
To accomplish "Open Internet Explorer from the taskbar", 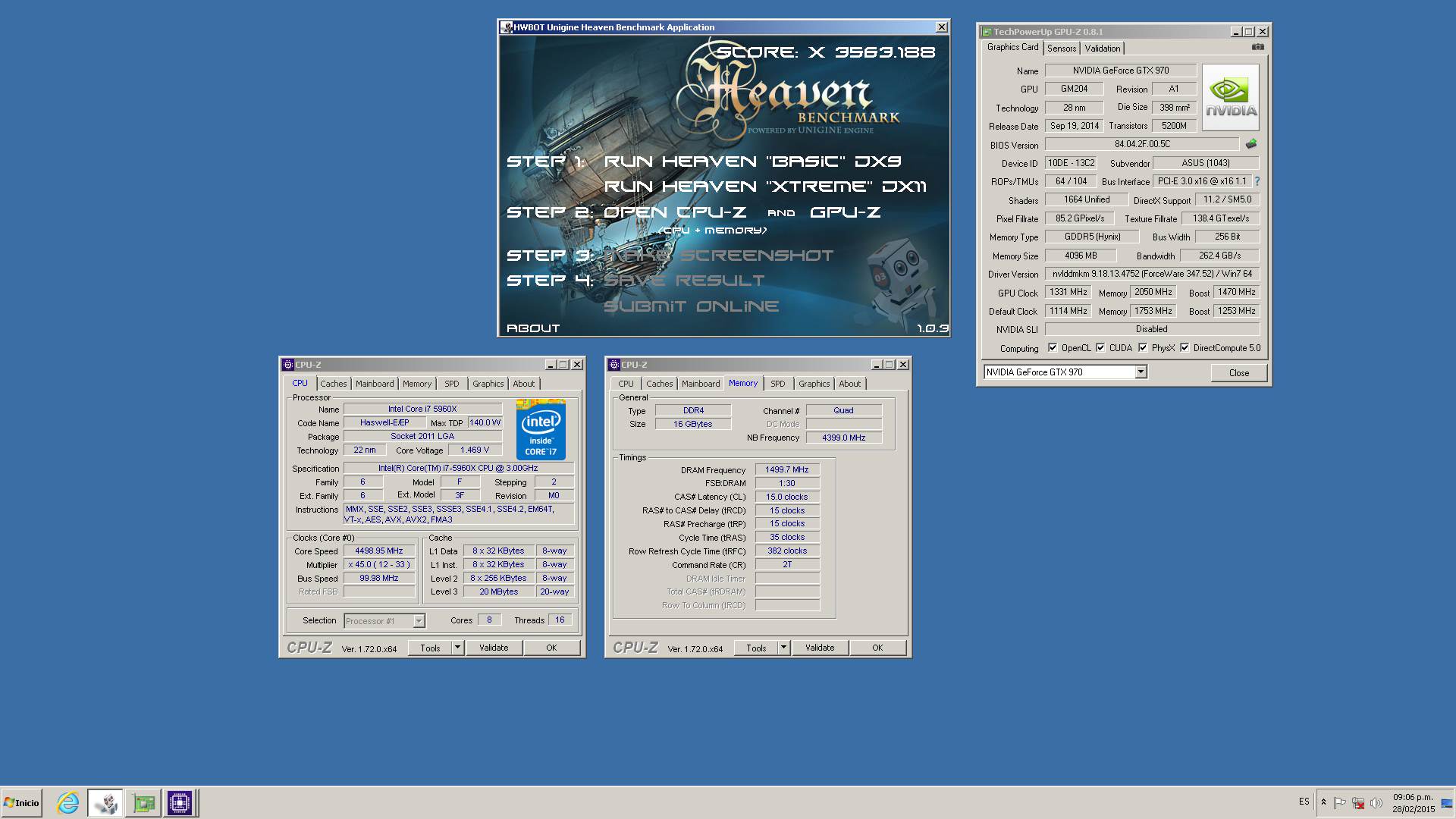I will point(67,802).
